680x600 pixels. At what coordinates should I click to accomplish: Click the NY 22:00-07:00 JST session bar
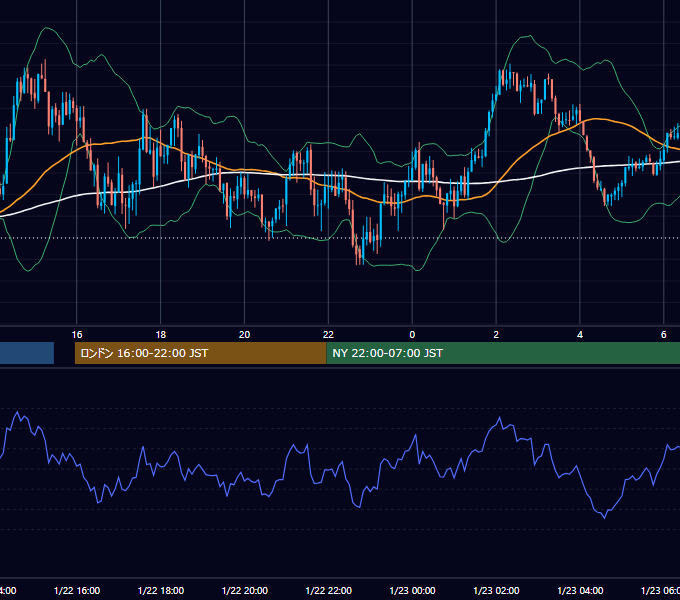pos(503,353)
